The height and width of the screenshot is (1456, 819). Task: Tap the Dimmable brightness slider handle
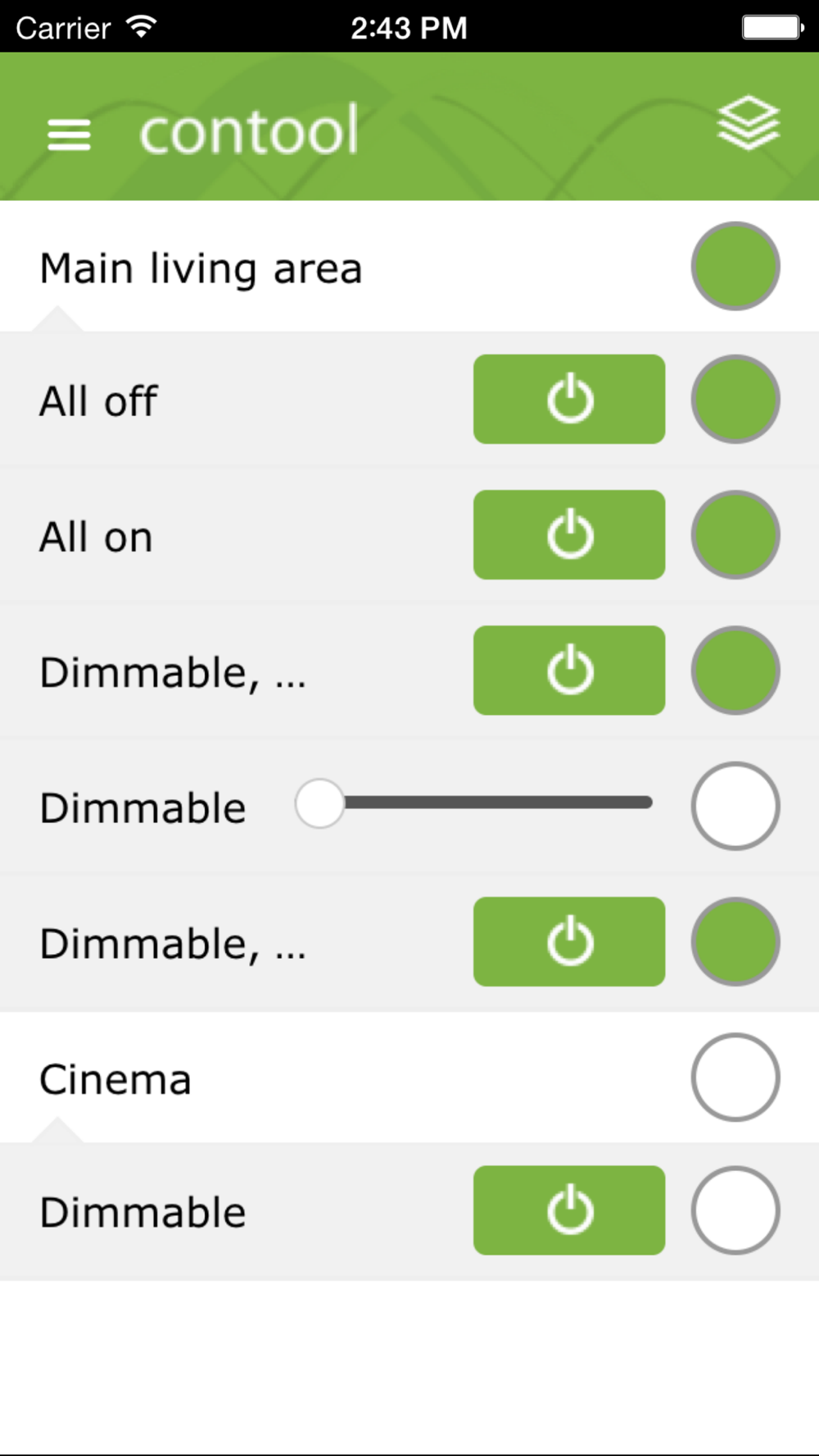(319, 803)
